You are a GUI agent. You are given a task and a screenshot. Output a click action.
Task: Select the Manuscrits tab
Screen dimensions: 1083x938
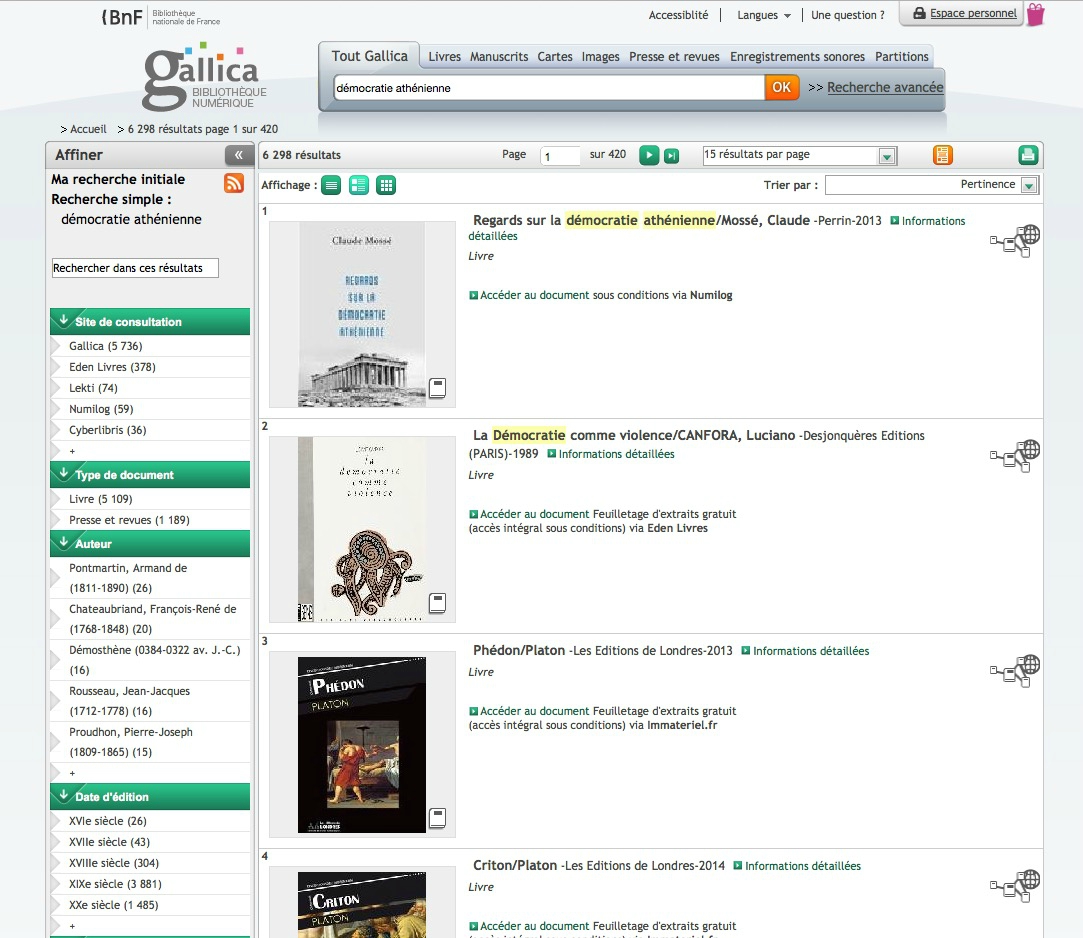499,57
